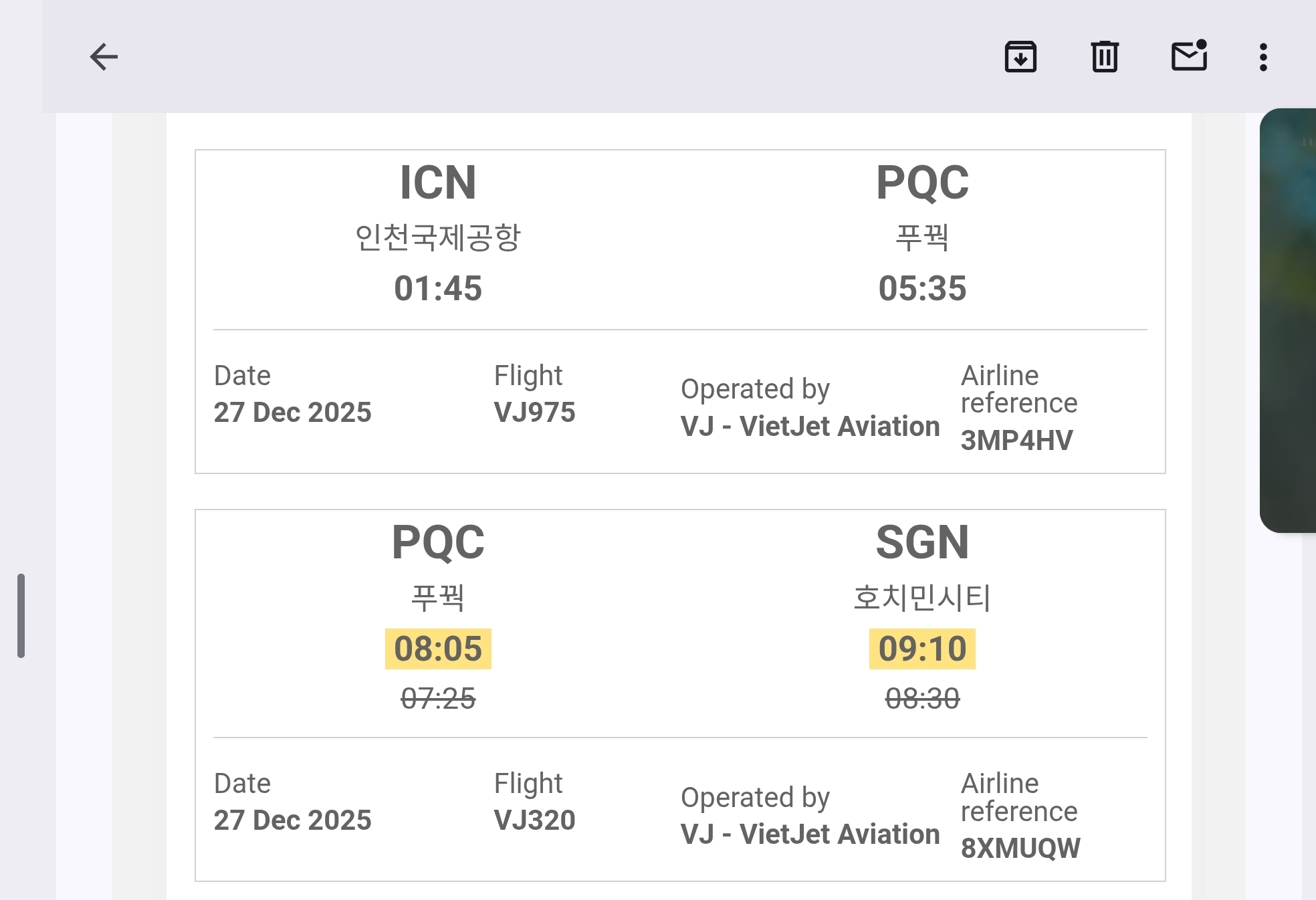The image size is (1316, 900).
Task: Click the ICN departure airport code
Action: pos(438,183)
